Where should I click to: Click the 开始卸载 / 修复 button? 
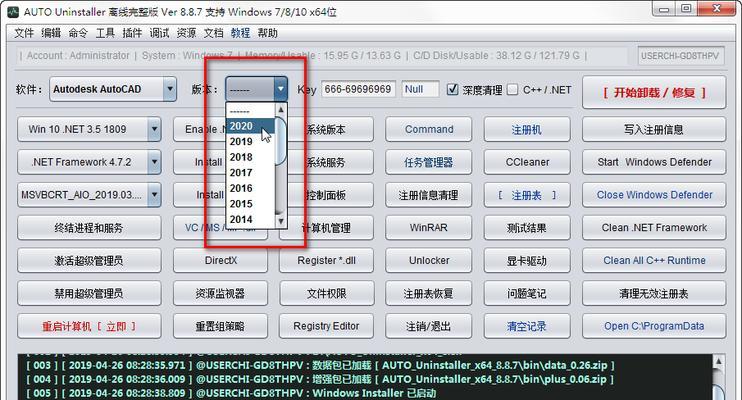[654, 92]
